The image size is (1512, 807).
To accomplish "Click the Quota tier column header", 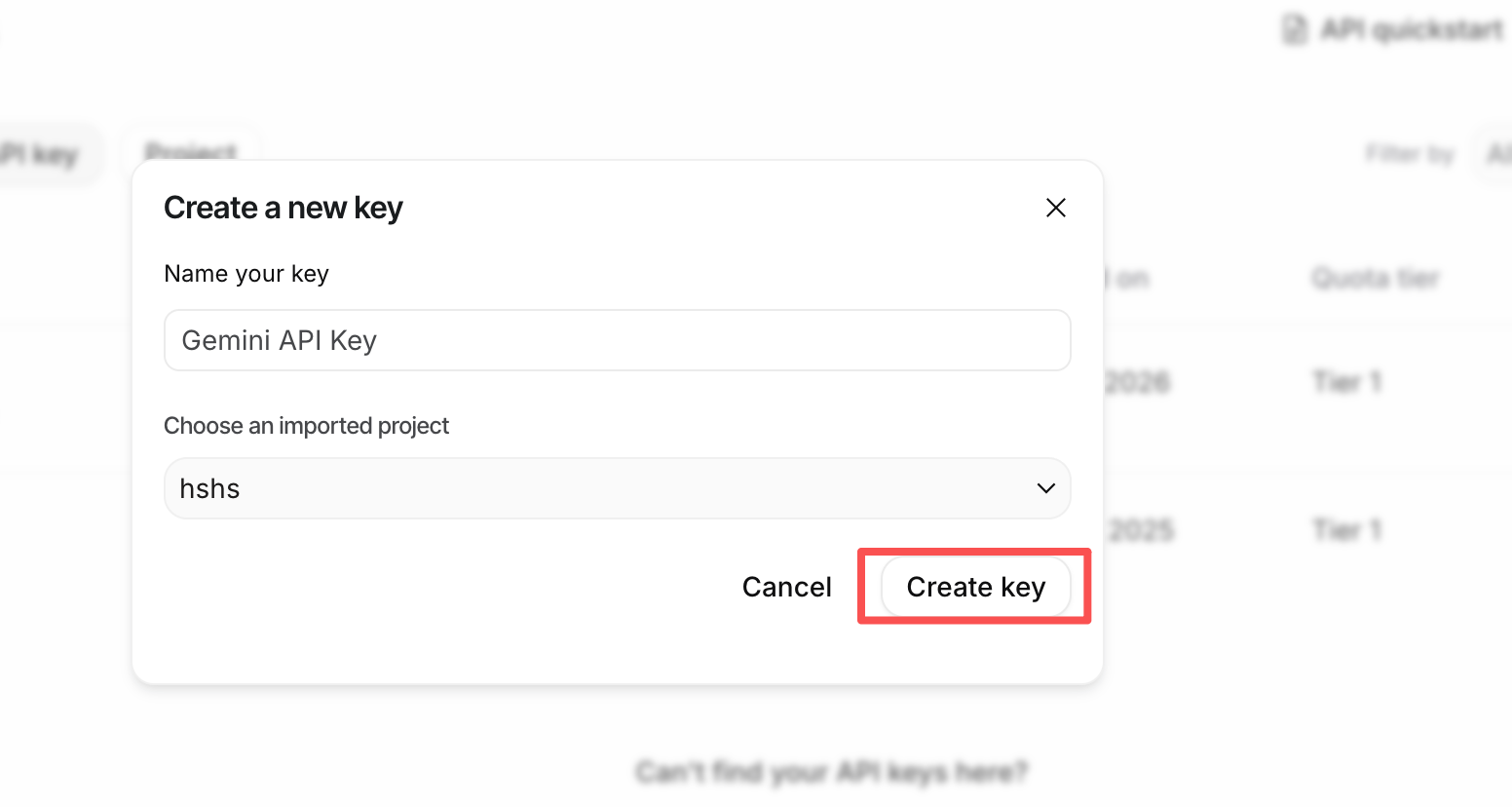I will pyautogui.click(x=1375, y=279).
